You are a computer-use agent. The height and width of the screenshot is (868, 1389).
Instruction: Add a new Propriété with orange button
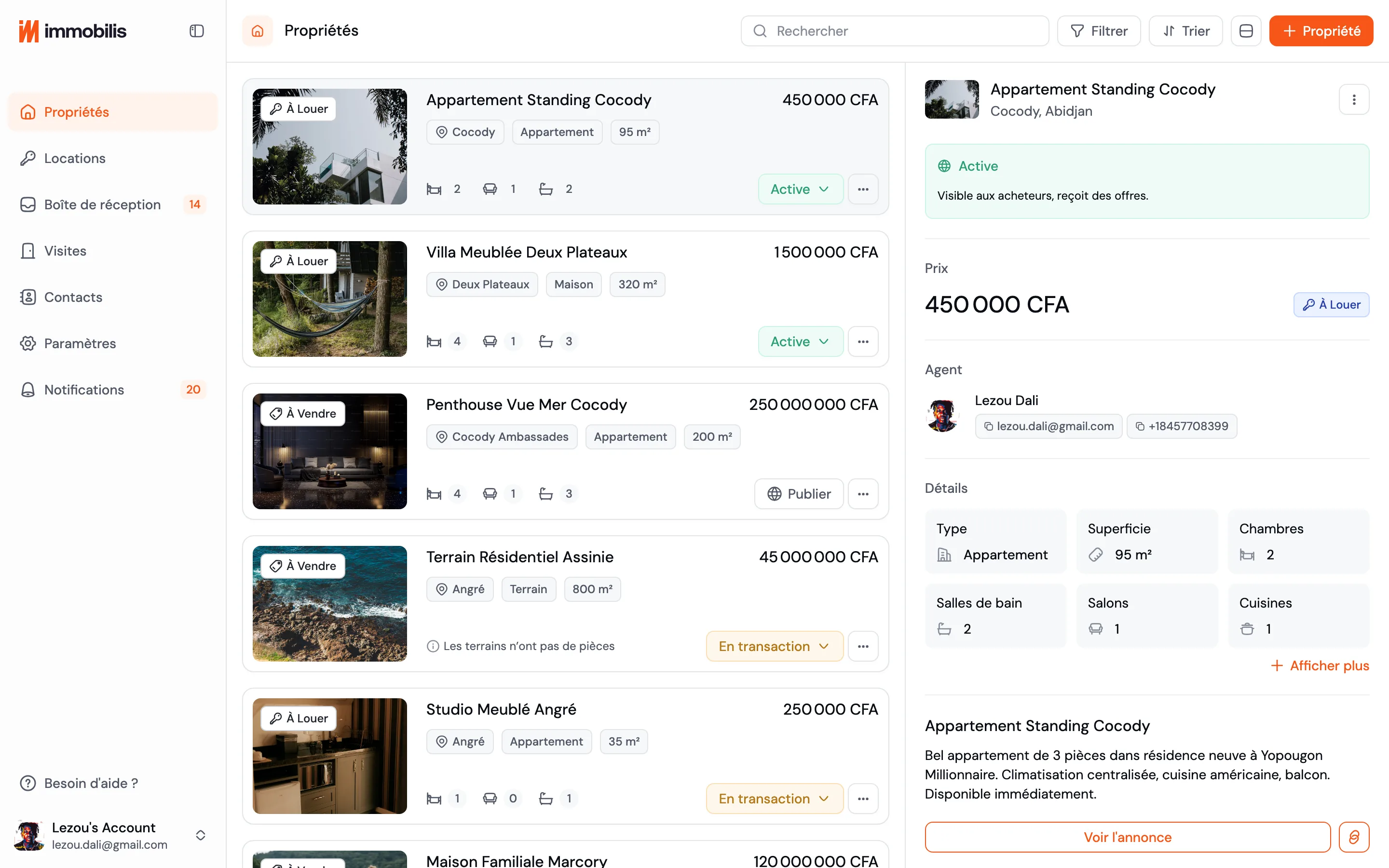(1321, 31)
